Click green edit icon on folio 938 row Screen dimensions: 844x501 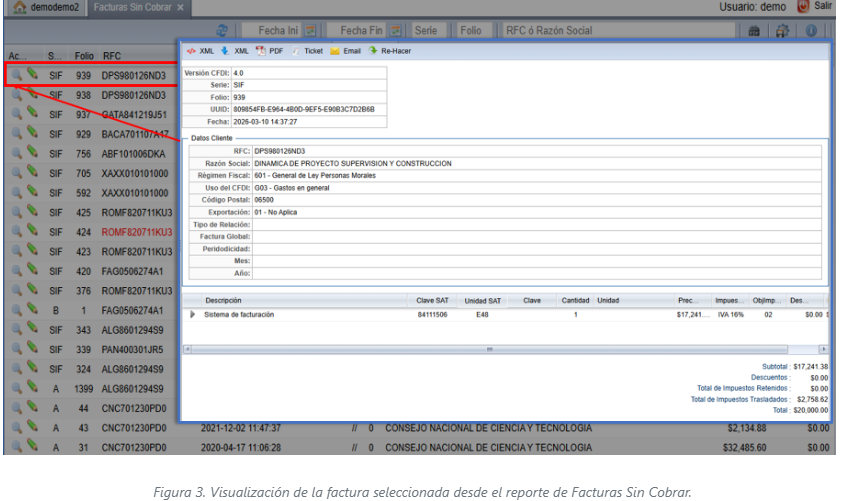click(32, 94)
